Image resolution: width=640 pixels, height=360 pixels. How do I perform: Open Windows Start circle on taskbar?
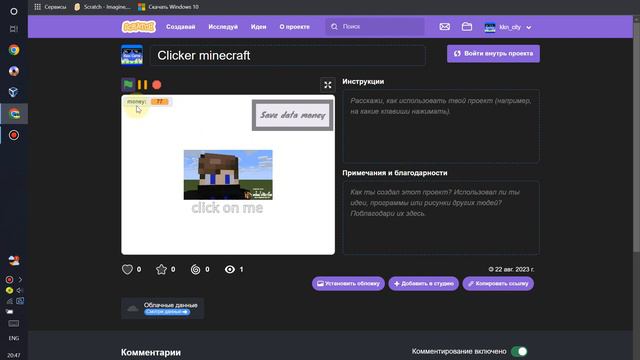[x=14, y=11]
